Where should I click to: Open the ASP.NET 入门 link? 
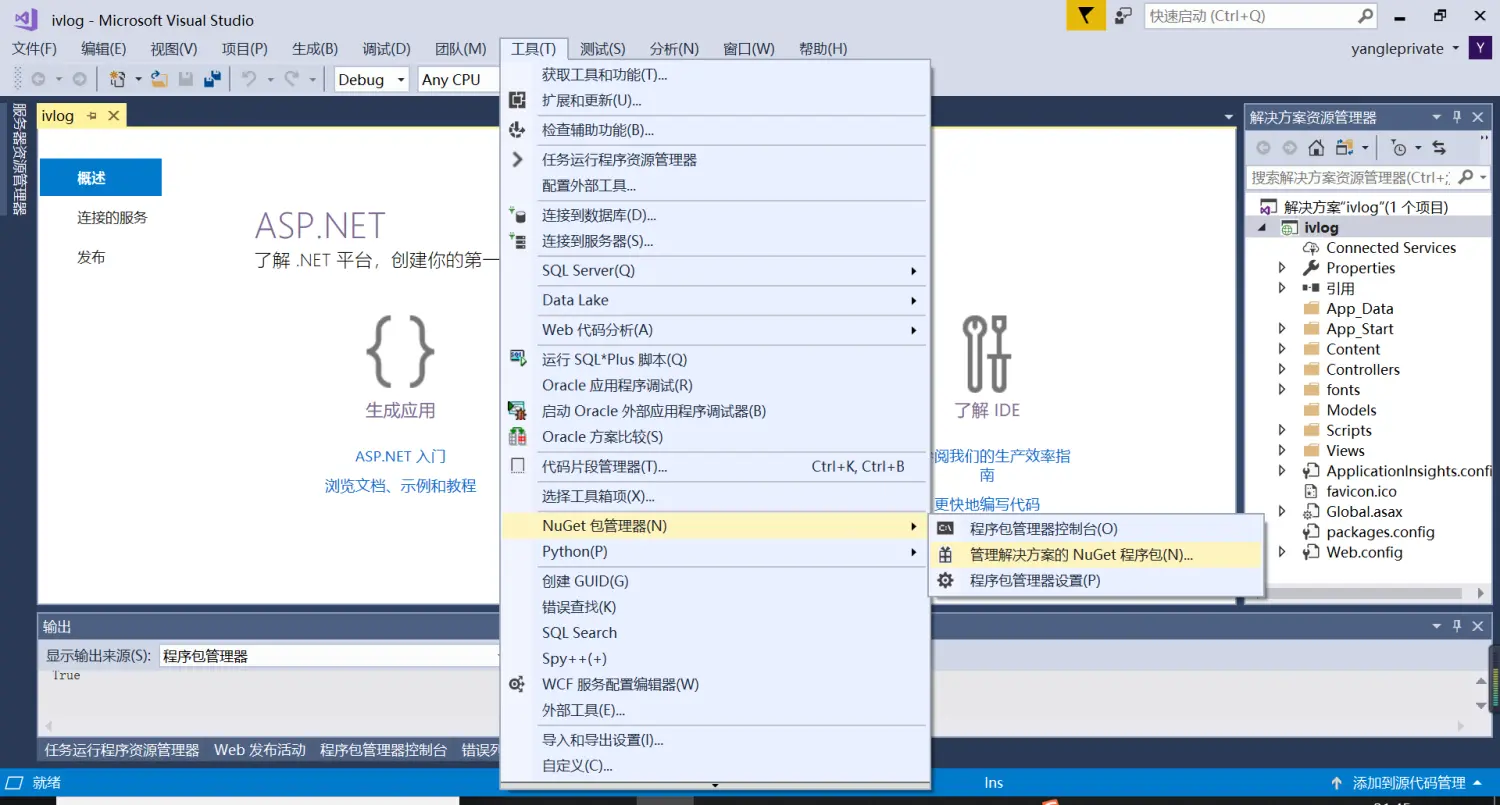coord(400,456)
